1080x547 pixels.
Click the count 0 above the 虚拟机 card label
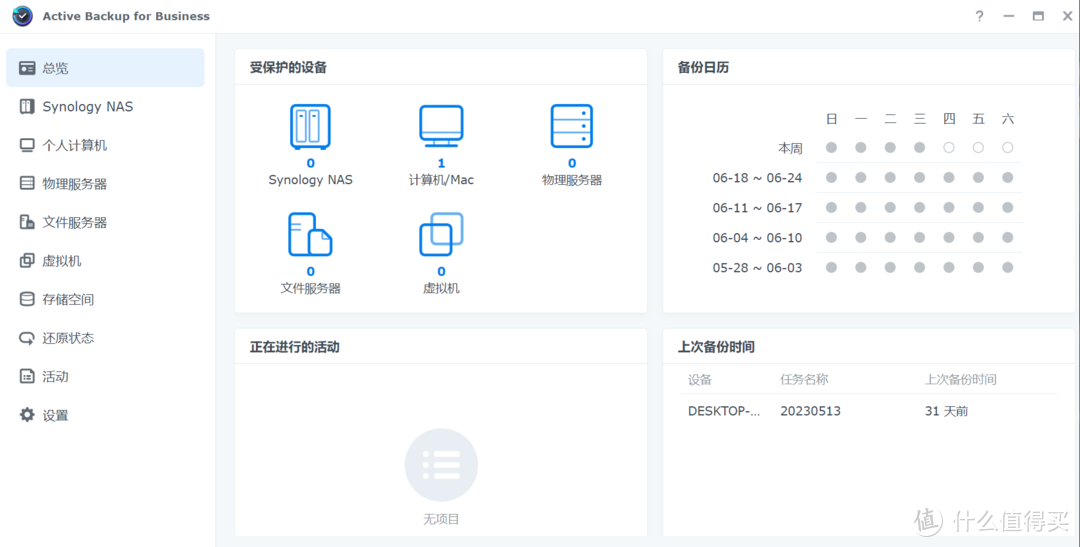click(x=442, y=271)
